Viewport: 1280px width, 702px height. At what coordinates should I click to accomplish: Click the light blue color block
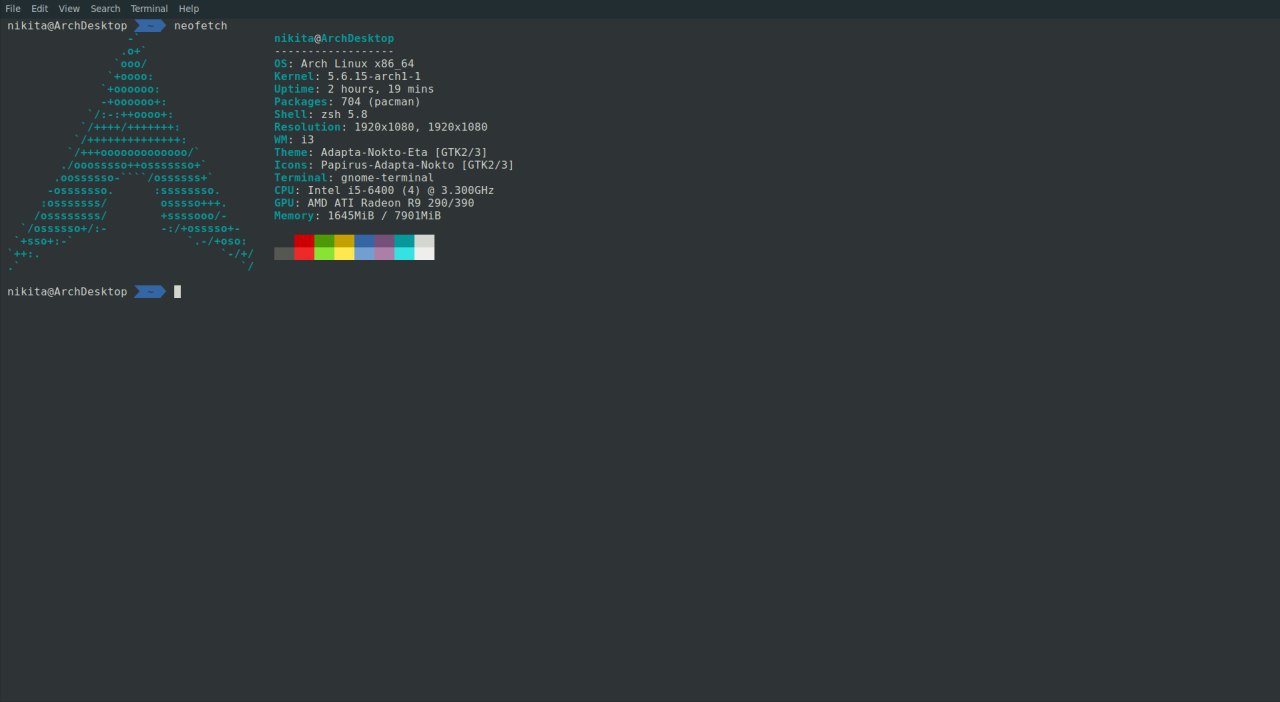pos(364,253)
